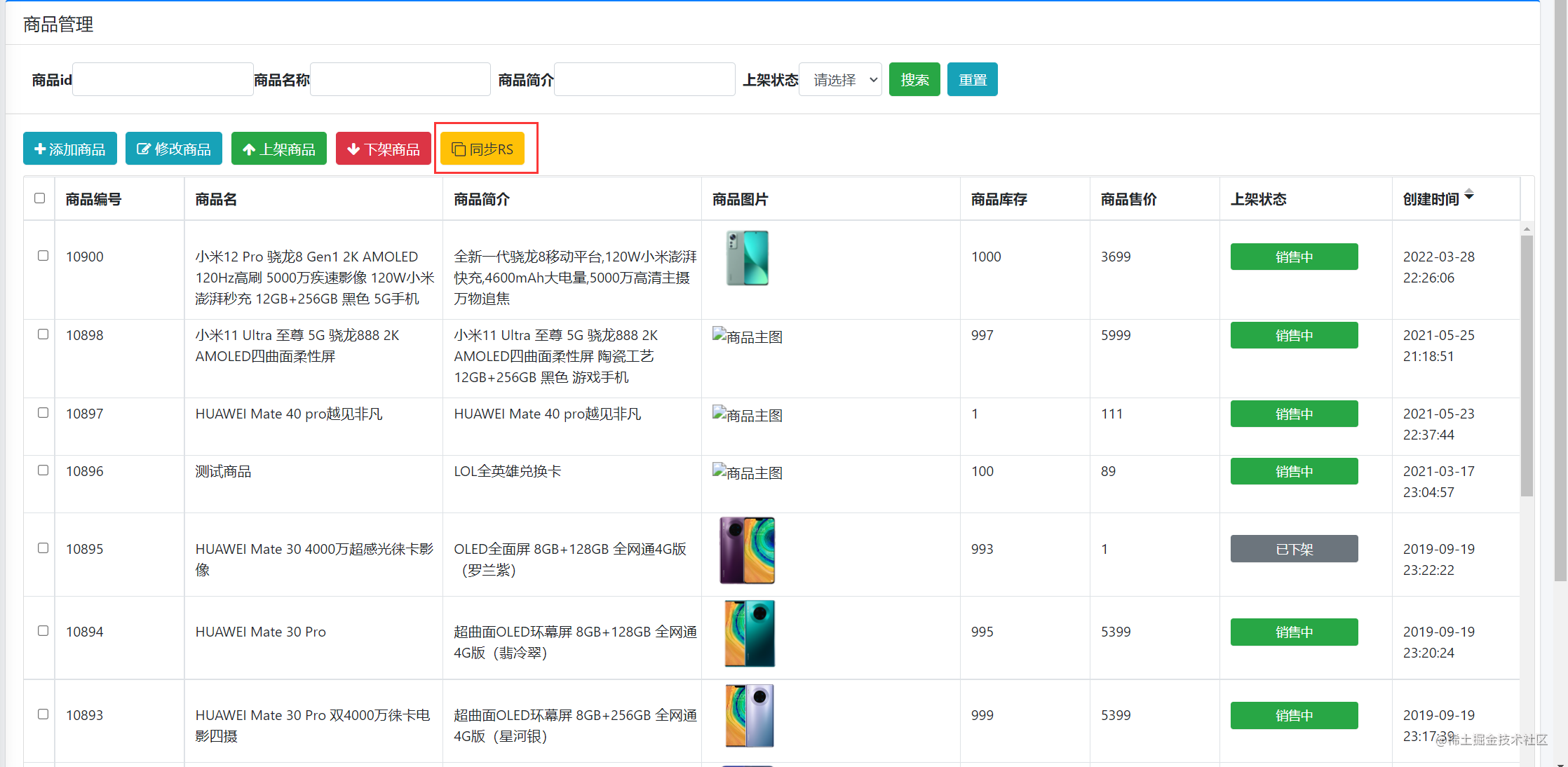The width and height of the screenshot is (1568, 767).
Task: Click the 商品售价 column header
Action: click(1128, 200)
